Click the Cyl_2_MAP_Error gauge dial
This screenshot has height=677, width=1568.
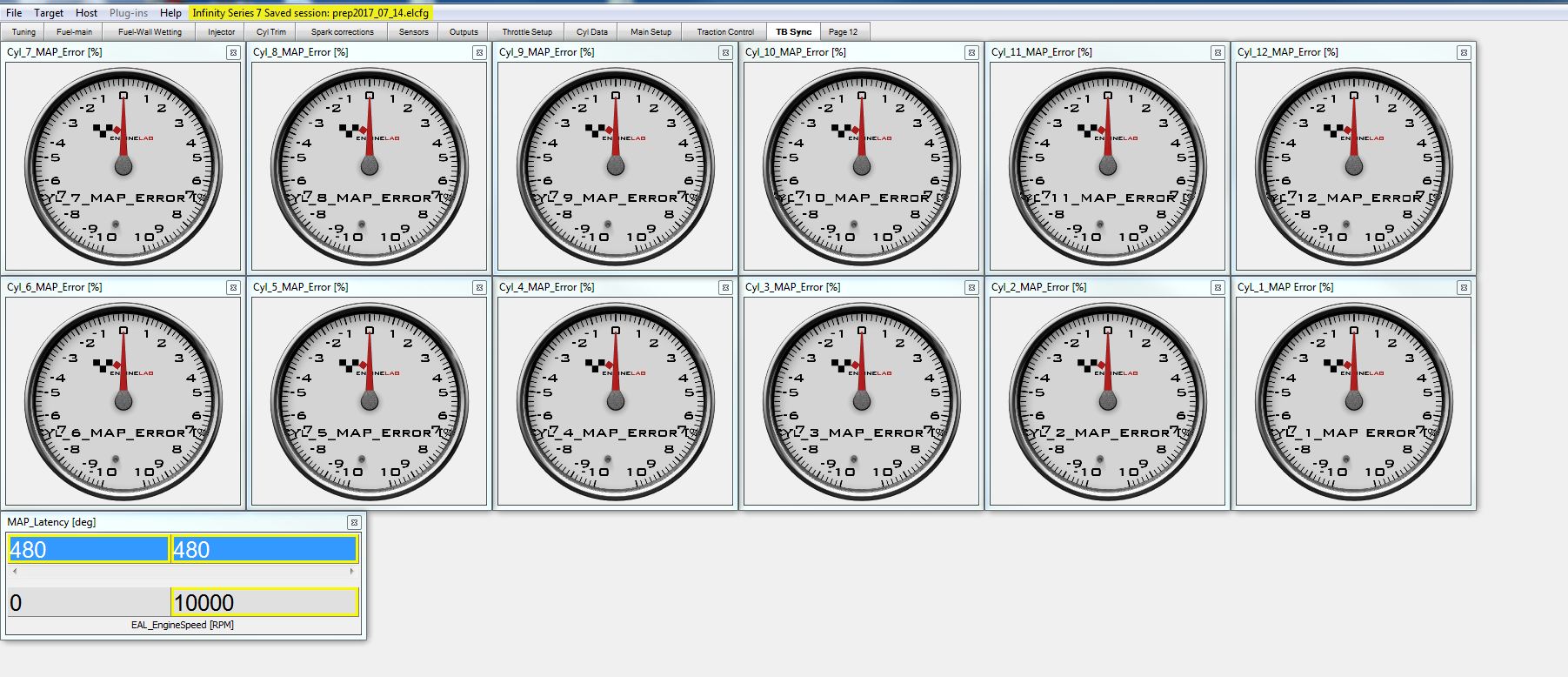pyautogui.click(x=1108, y=401)
